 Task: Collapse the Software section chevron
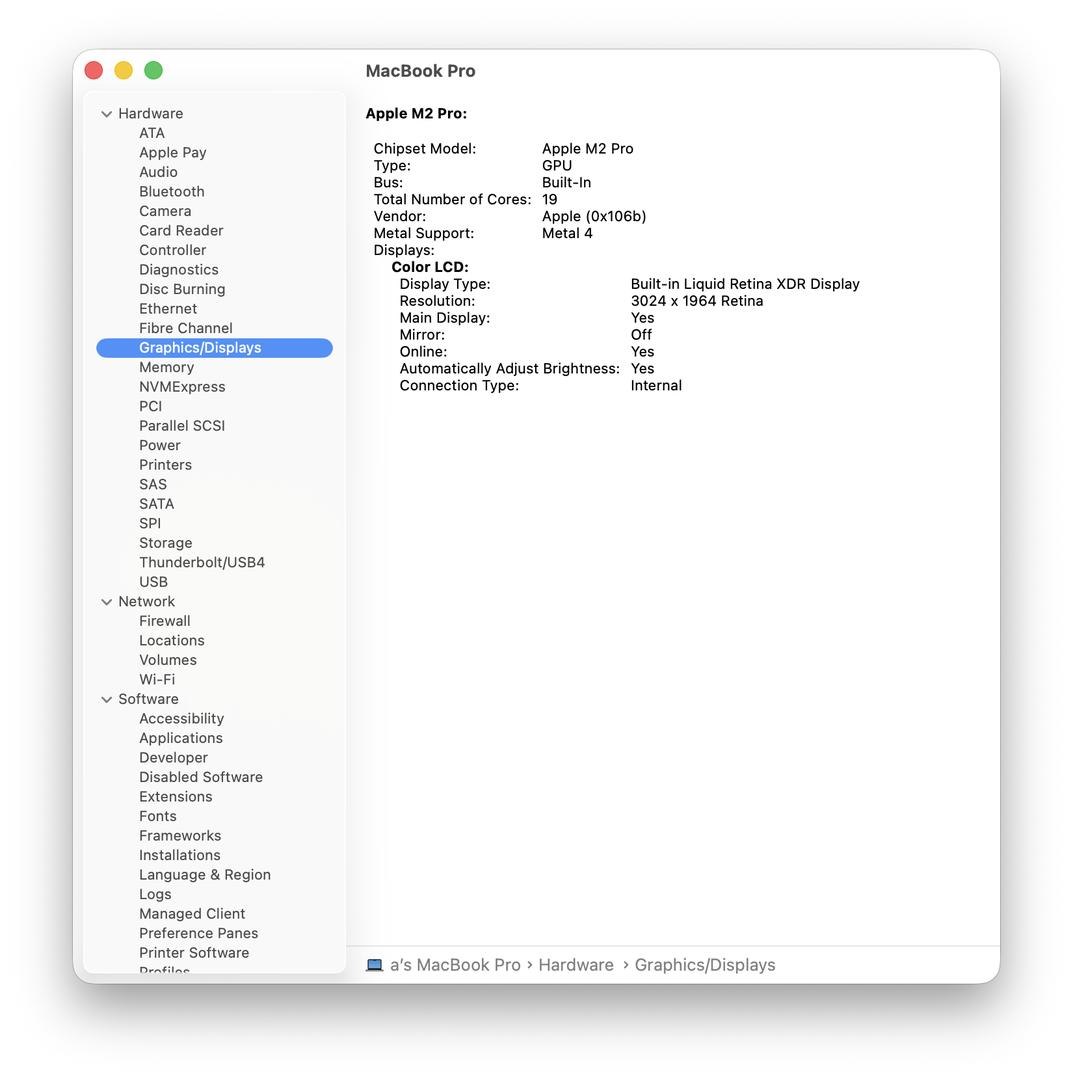click(106, 700)
